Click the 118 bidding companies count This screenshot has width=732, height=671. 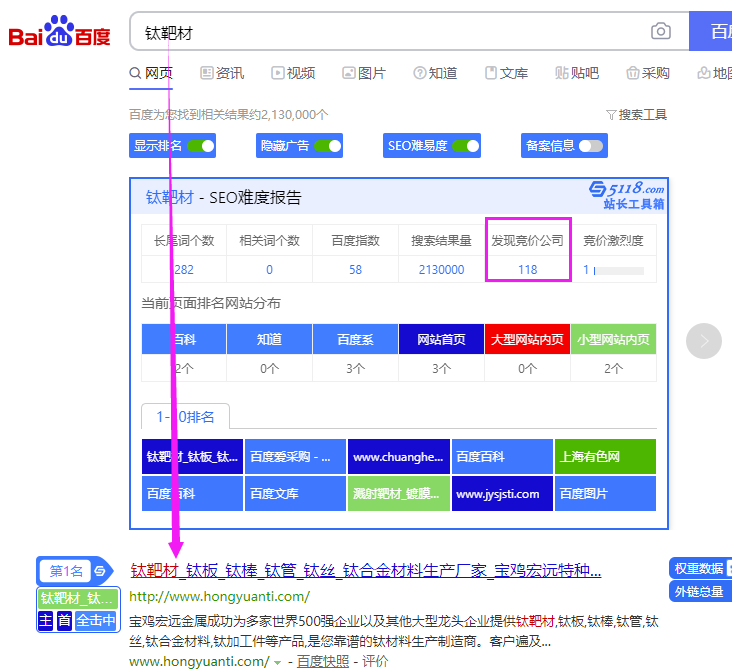[x=527, y=269]
